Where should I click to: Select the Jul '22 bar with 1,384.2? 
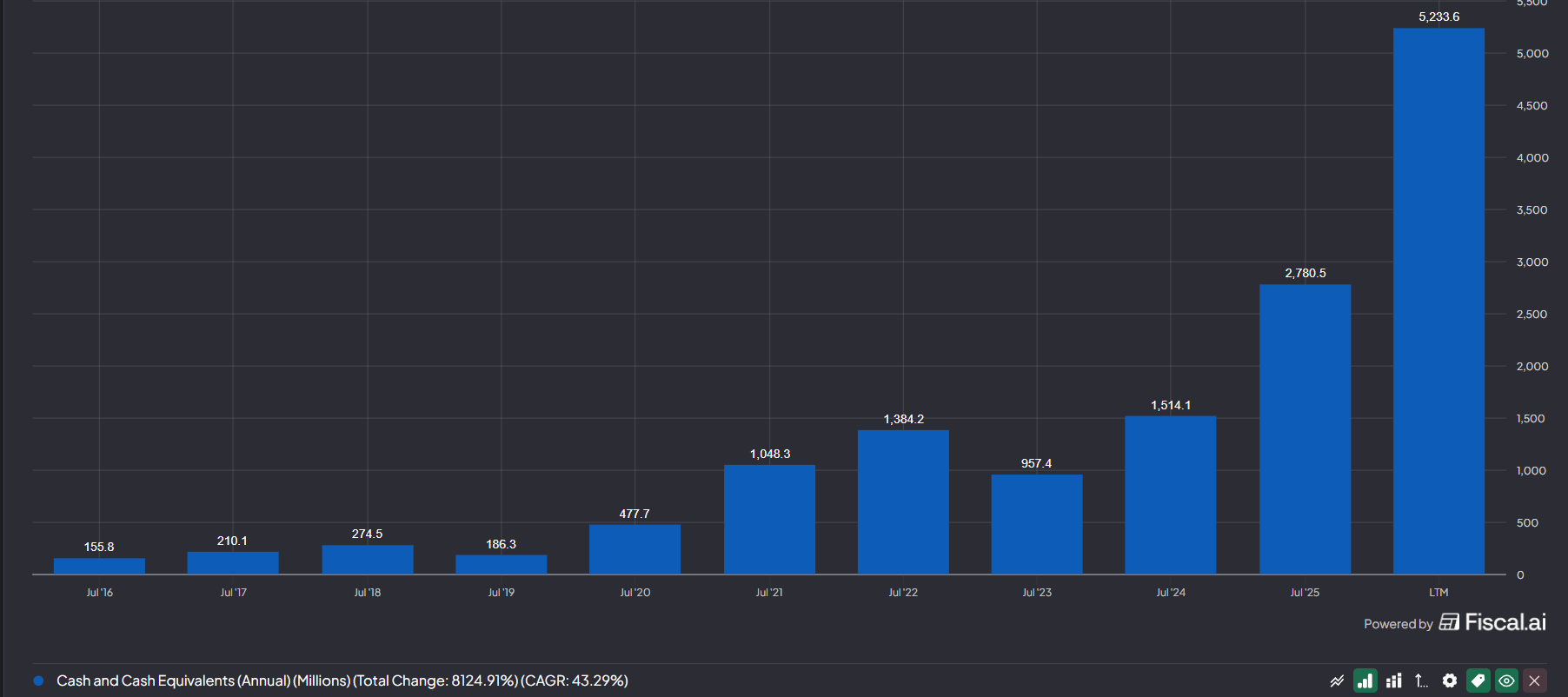coord(903,502)
